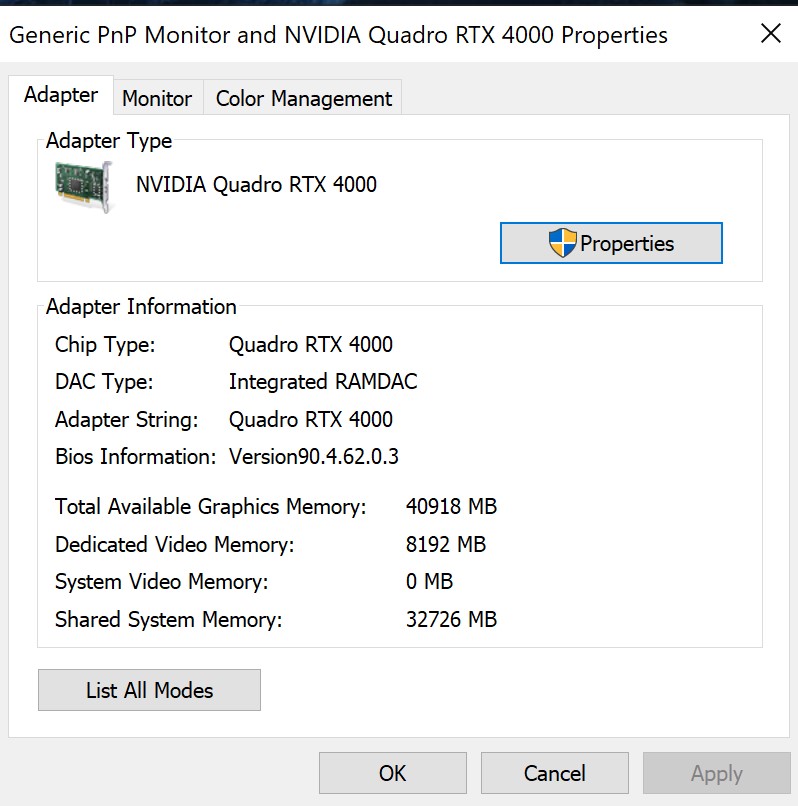The image size is (798, 806).
Task: Click the Apply button
Action: 716,773
